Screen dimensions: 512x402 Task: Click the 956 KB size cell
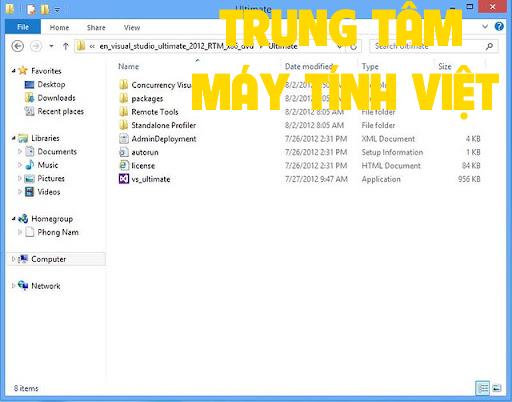(x=469, y=179)
